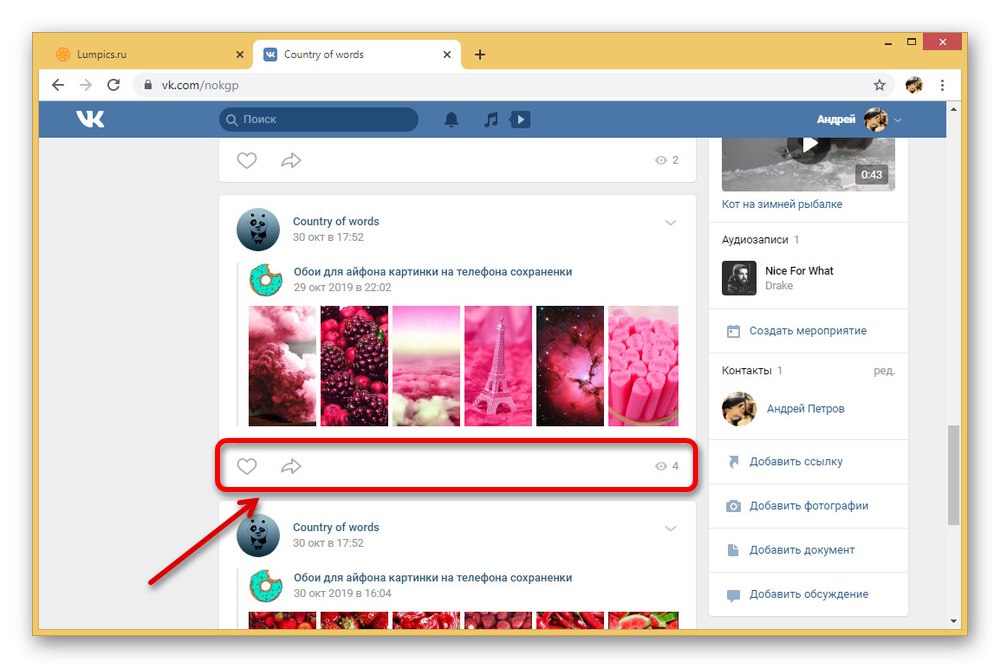Image resolution: width=1000 pixels, height=668 pixels.
Task: Choose Добавить документ in sidebar
Action: (x=802, y=550)
